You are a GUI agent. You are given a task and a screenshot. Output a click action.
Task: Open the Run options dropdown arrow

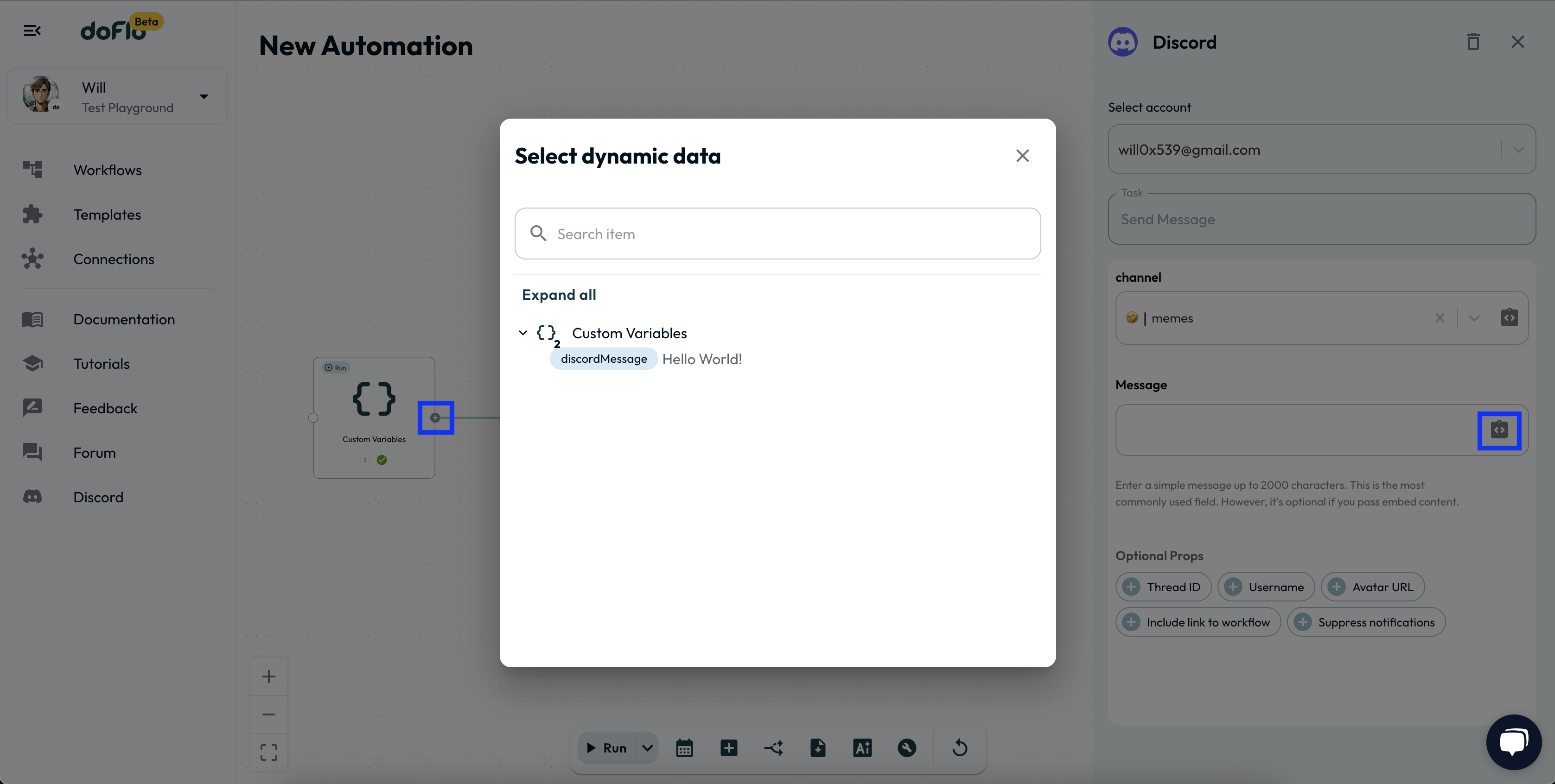(x=647, y=748)
